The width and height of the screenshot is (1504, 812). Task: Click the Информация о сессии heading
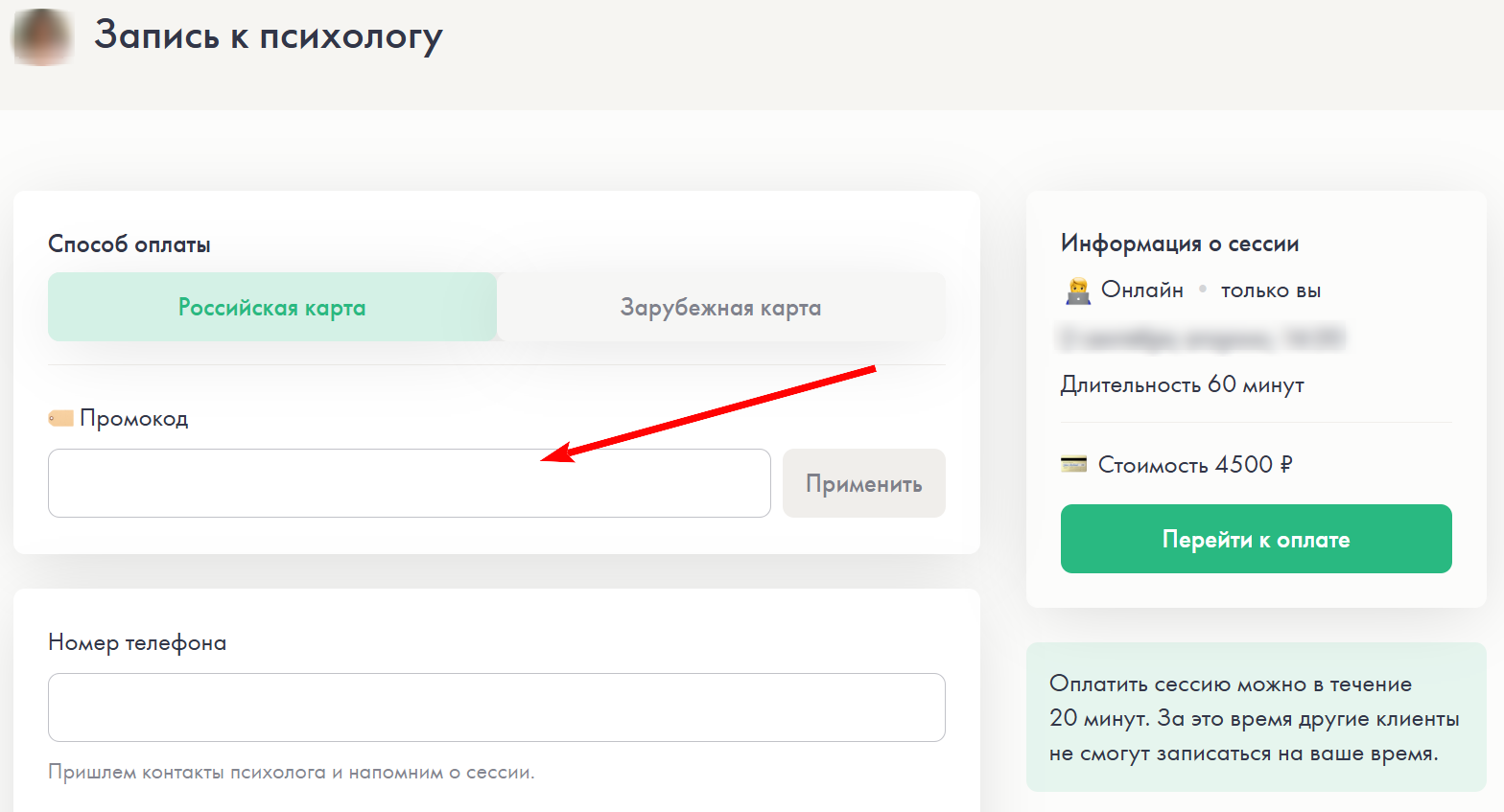pyautogui.click(x=1180, y=244)
